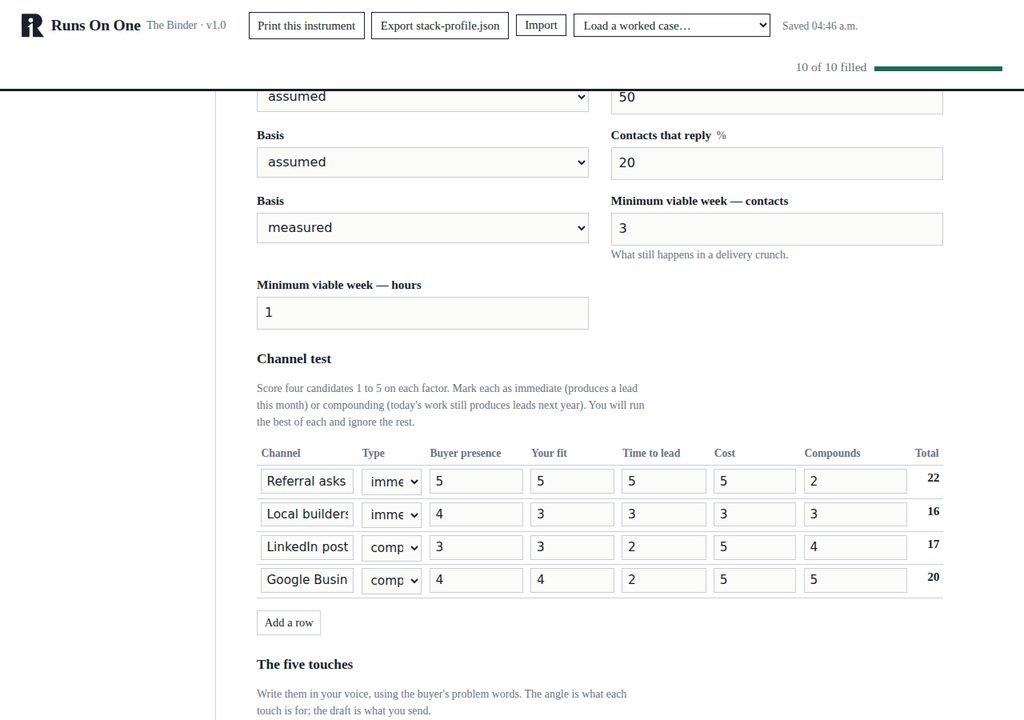Image resolution: width=1024 pixels, height=720 pixels.
Task: Edit Minimum viable week hours field
Action: [x=423, y=313]
